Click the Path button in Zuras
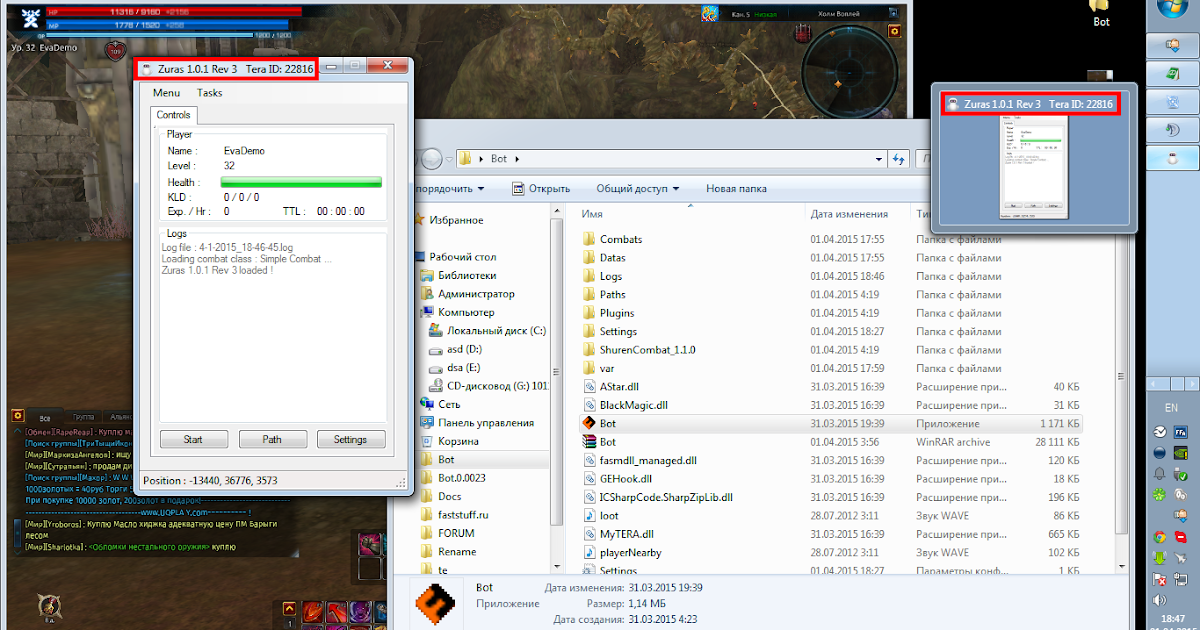This screenshot has height=630, width=1200. click(x=272, y=439)
